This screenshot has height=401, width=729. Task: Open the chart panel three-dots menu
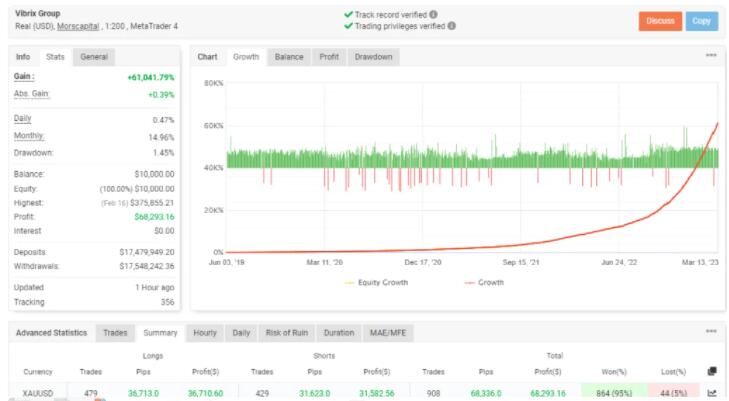coord(711,56)
